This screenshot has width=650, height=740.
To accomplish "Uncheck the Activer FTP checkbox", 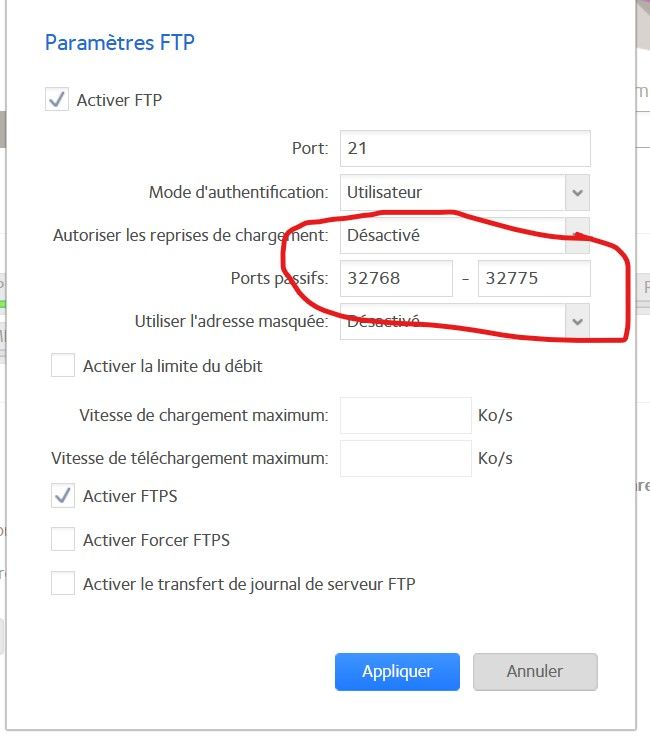I will [57, 100].
